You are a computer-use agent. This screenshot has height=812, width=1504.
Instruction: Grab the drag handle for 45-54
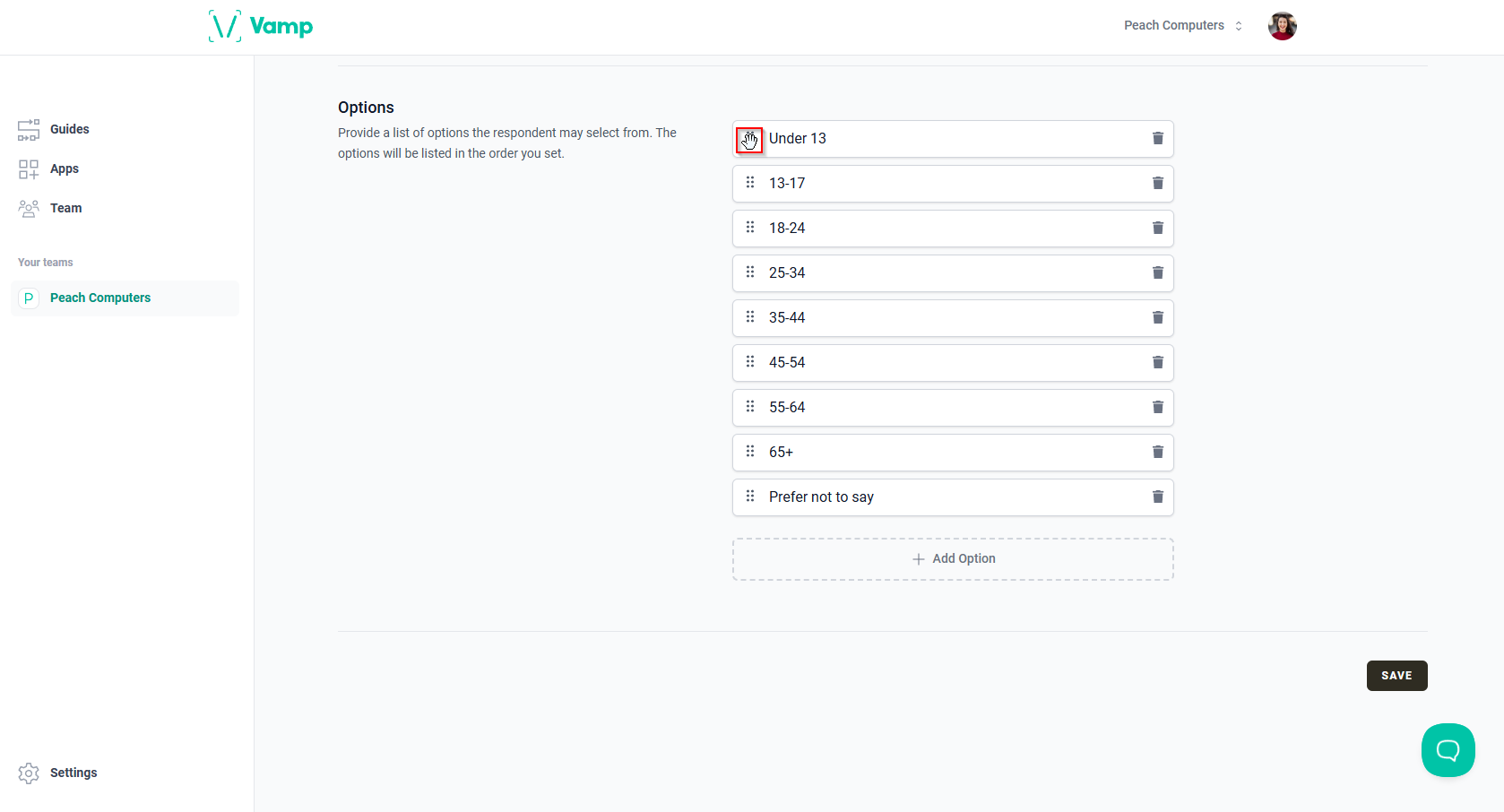(750, 362)
